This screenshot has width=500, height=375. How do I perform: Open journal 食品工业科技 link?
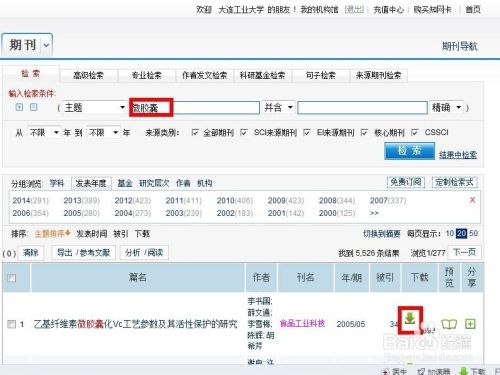click(302, 323)
